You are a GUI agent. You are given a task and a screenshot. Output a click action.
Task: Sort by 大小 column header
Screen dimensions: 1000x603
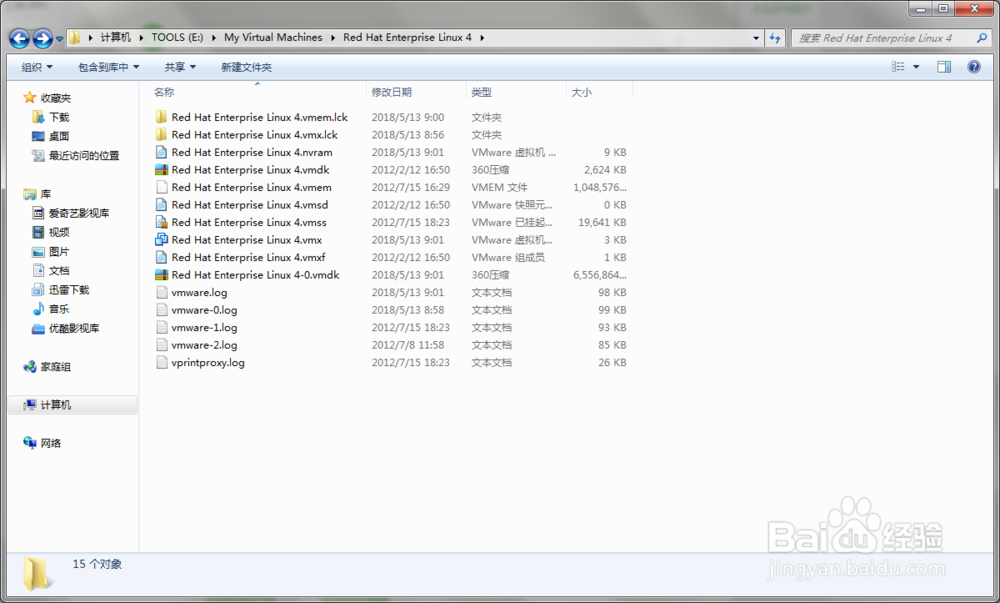(581, 92)
